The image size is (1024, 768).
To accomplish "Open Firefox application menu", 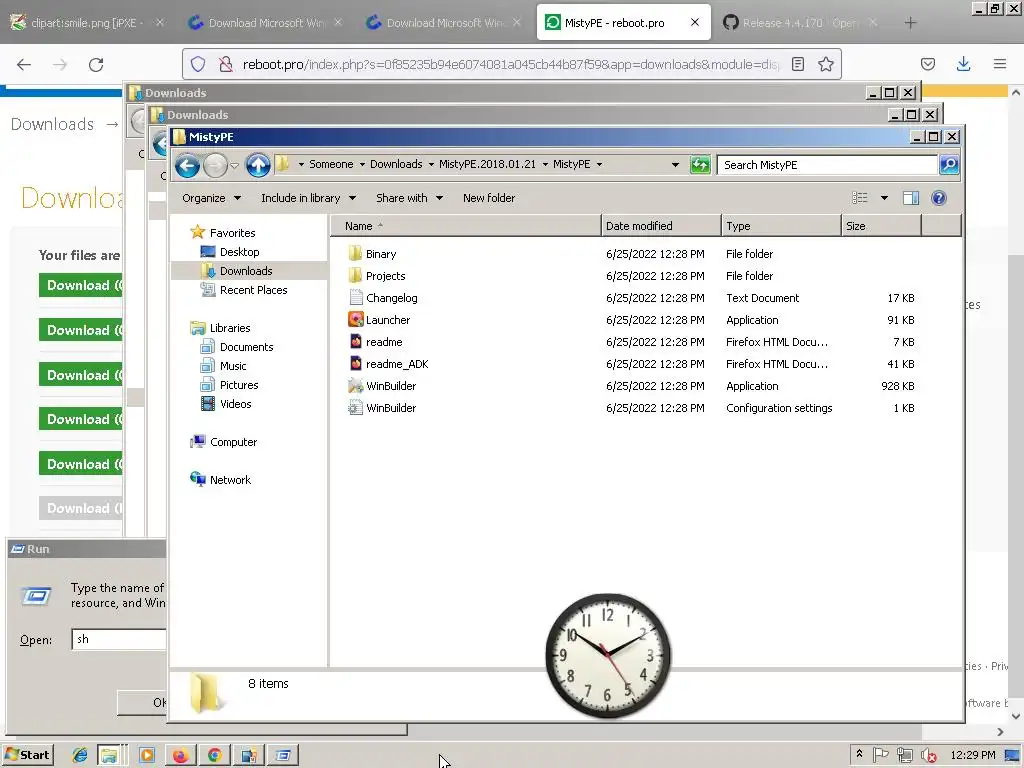I will tap(999, 64).
